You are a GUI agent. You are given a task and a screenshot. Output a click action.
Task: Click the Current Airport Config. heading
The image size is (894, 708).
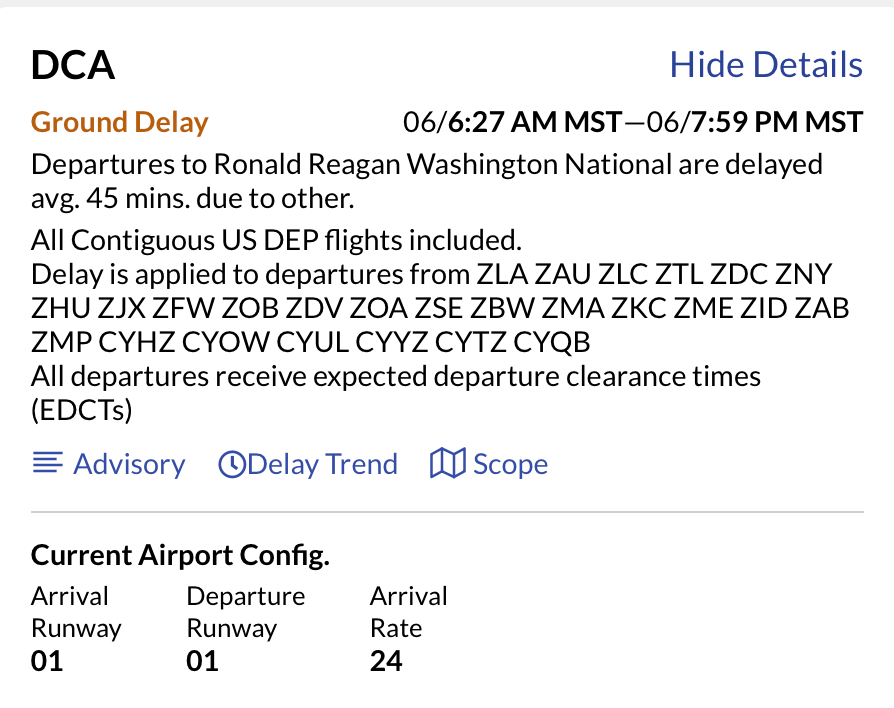(x=180, y=556)
